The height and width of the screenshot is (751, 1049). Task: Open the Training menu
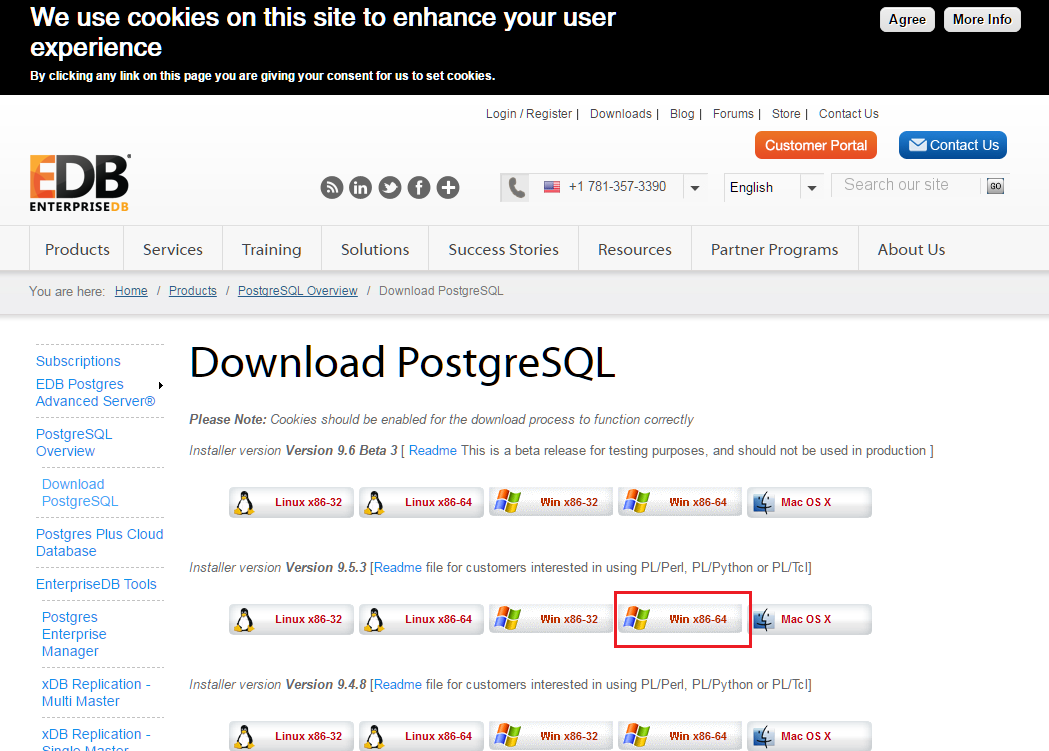[272, 249]
